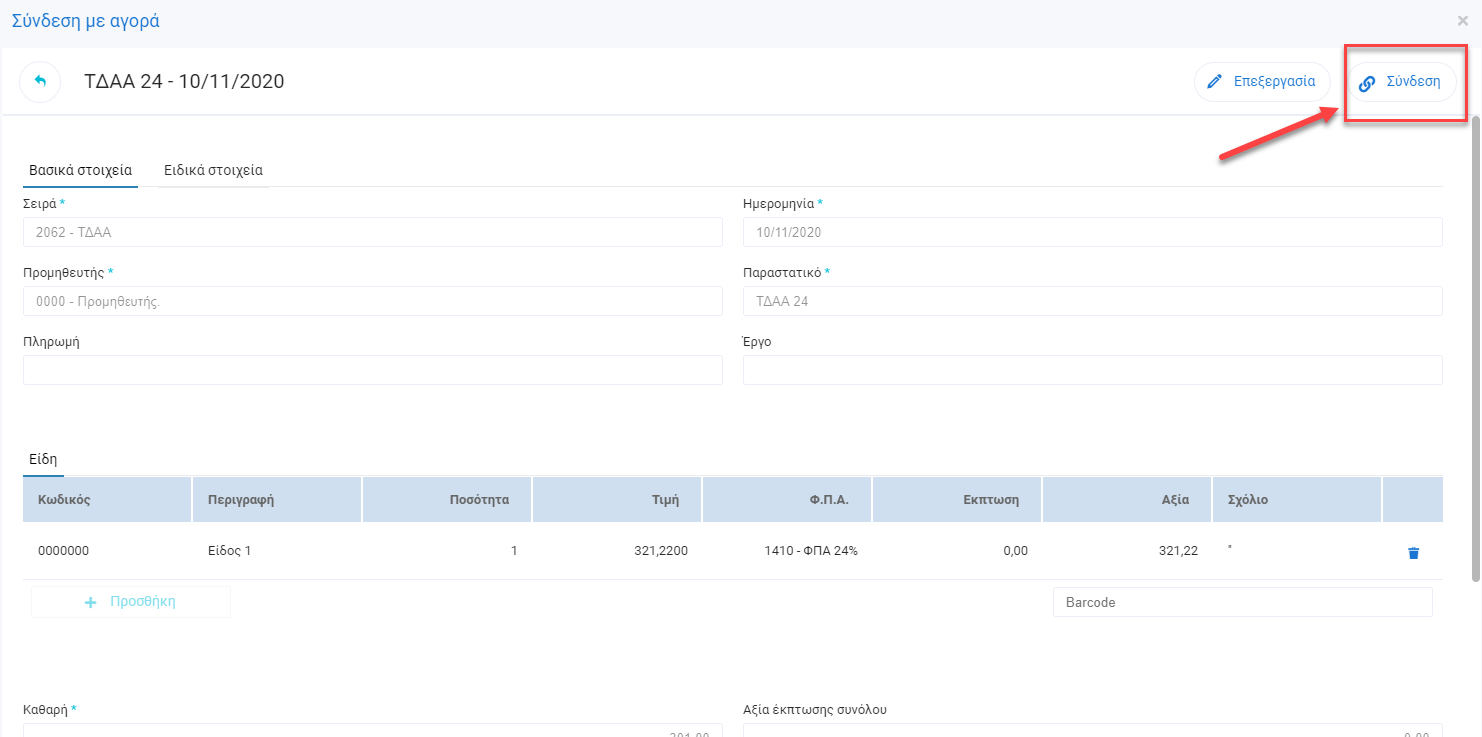Image resolution: width=1482 pixels, height=737 pixels.
Task: Open the Σειρά field dropdown
Action: [x=372, y=232]
